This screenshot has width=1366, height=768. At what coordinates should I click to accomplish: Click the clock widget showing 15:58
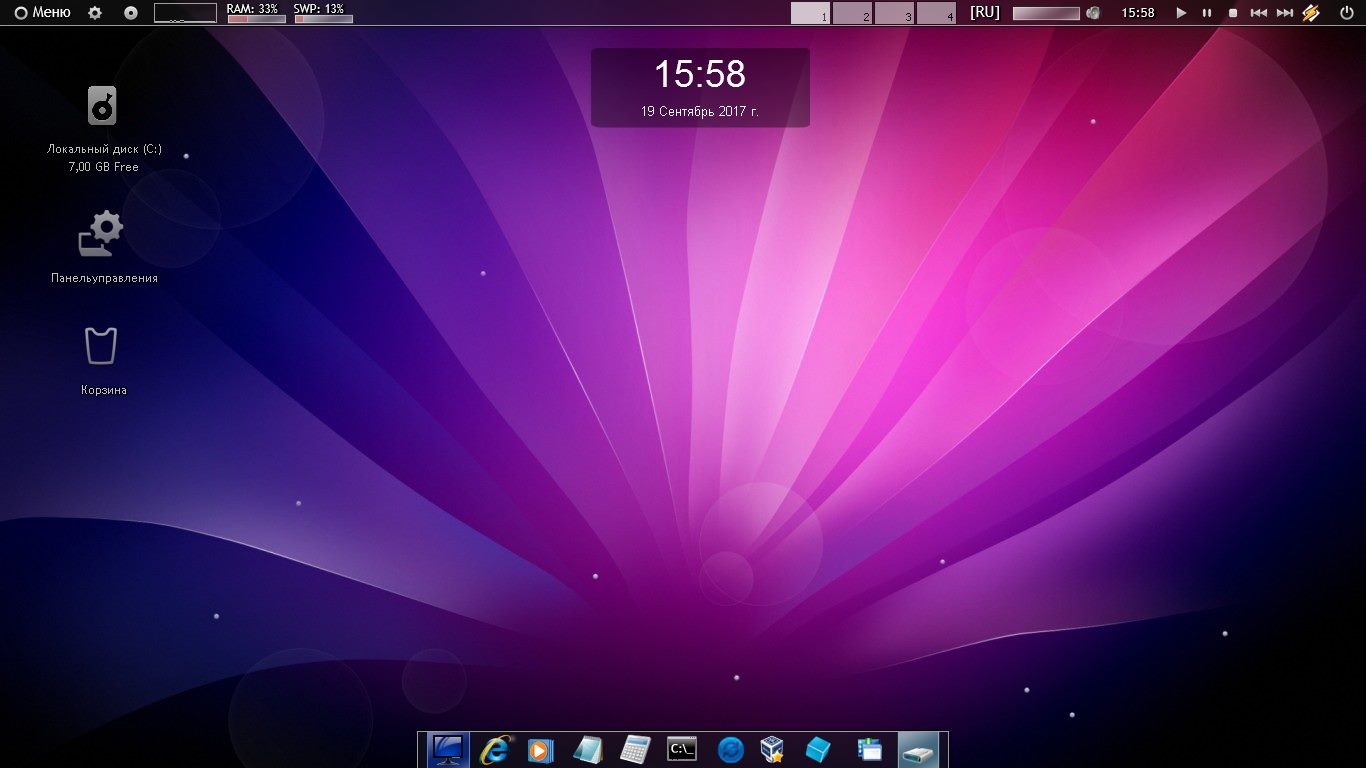700,87
